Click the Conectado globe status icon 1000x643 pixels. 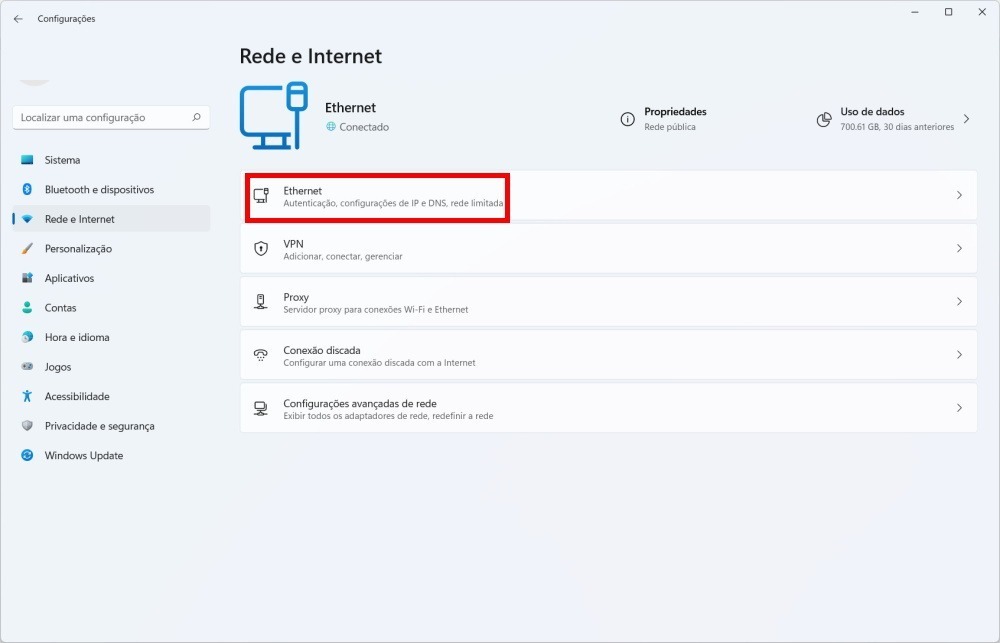pyautogui.click(x=331, y=126)
